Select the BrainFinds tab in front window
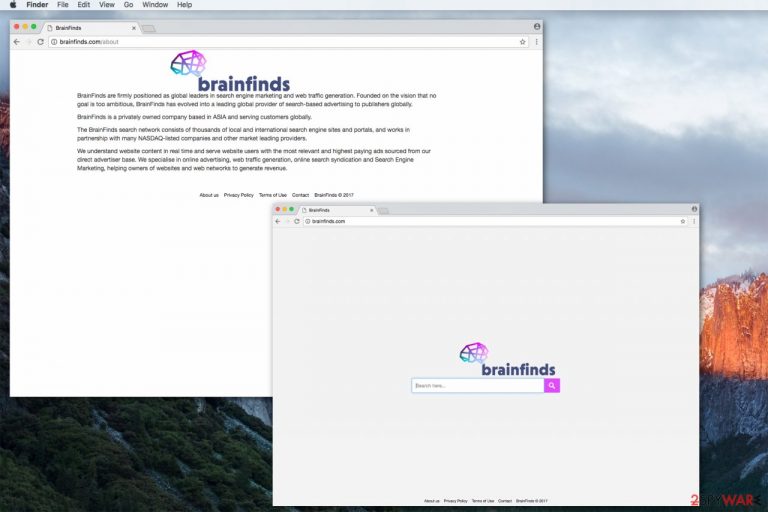The height and width of the screenshot is (512, 768). [337, 210]
